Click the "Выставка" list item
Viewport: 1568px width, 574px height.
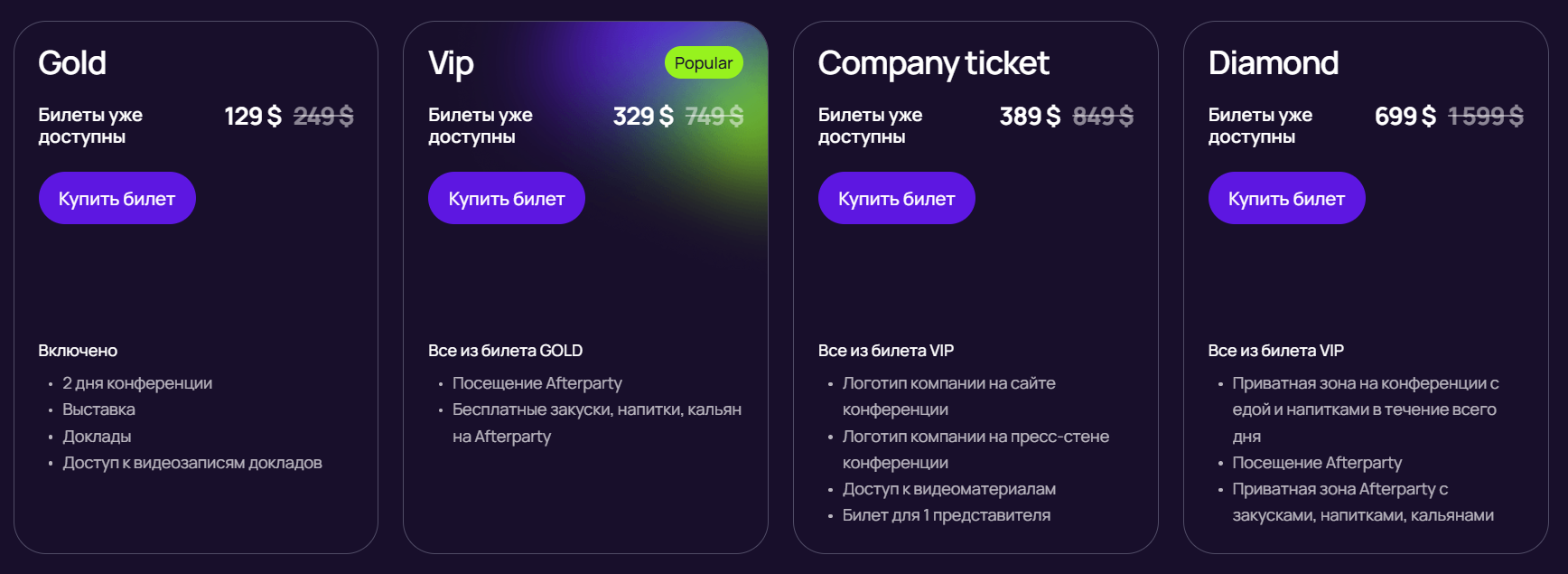click(98, 409)
